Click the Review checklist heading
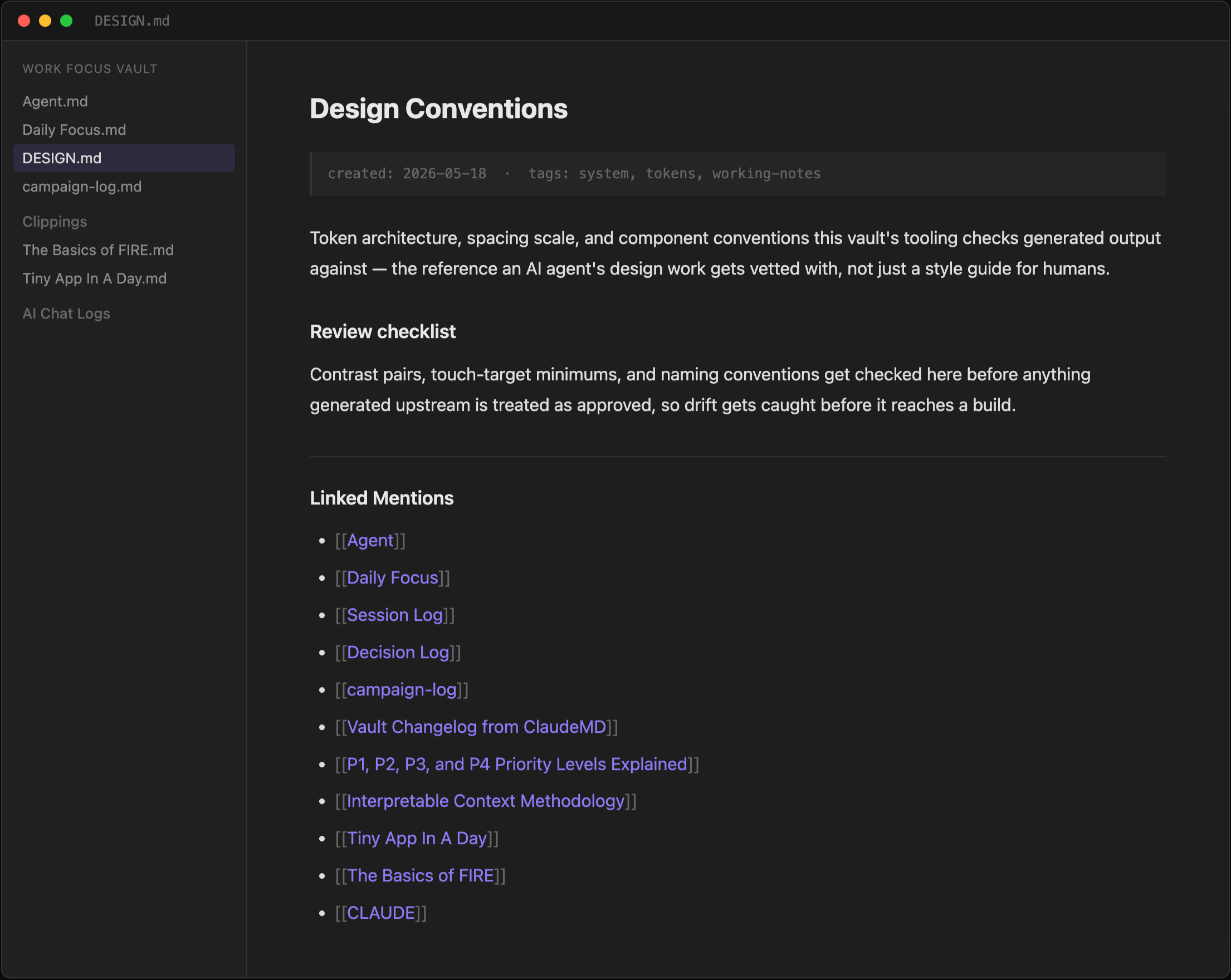The width and height of the screenshot is (1231, 980). point(383,332)
